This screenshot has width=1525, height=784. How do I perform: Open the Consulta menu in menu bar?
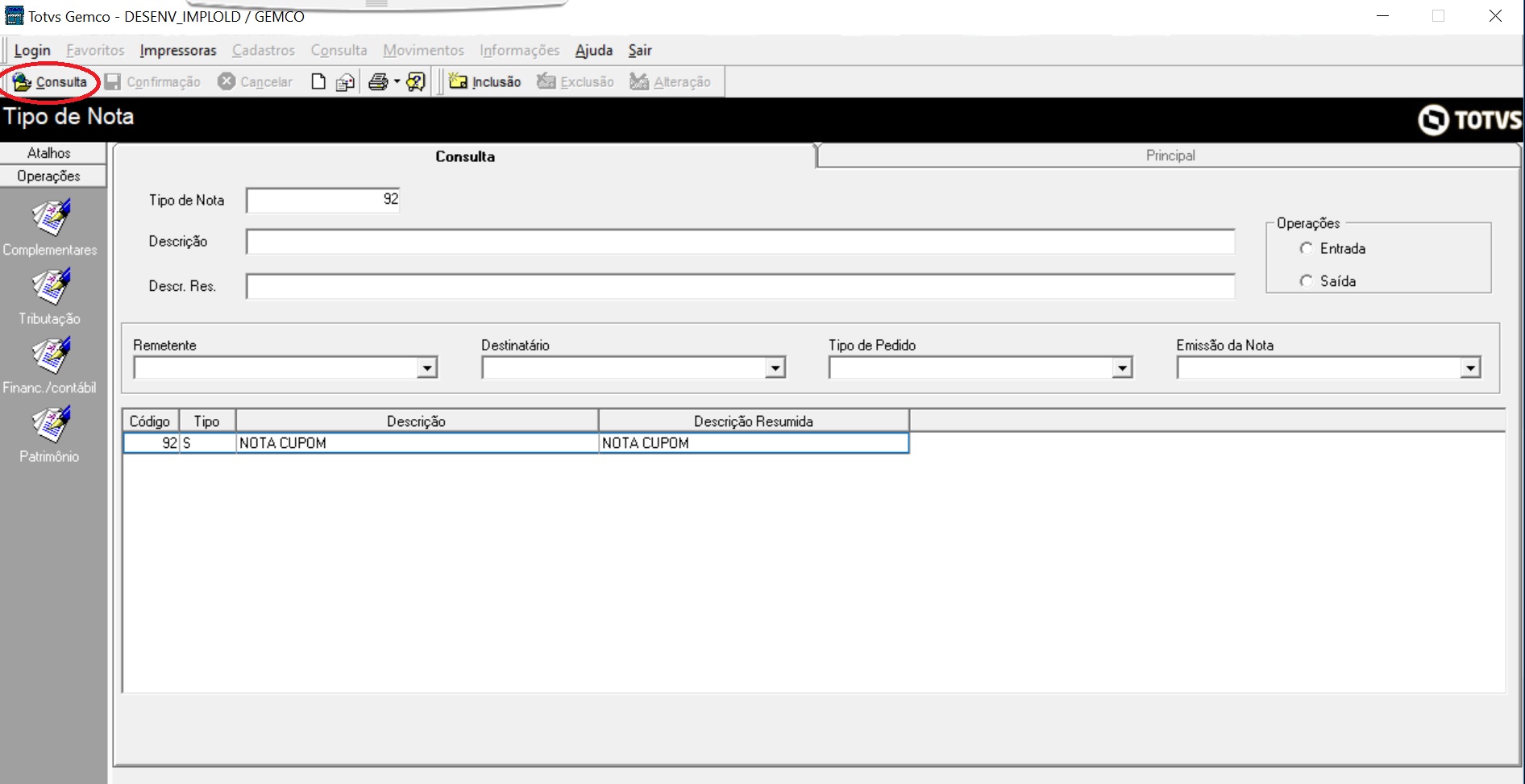339,50
